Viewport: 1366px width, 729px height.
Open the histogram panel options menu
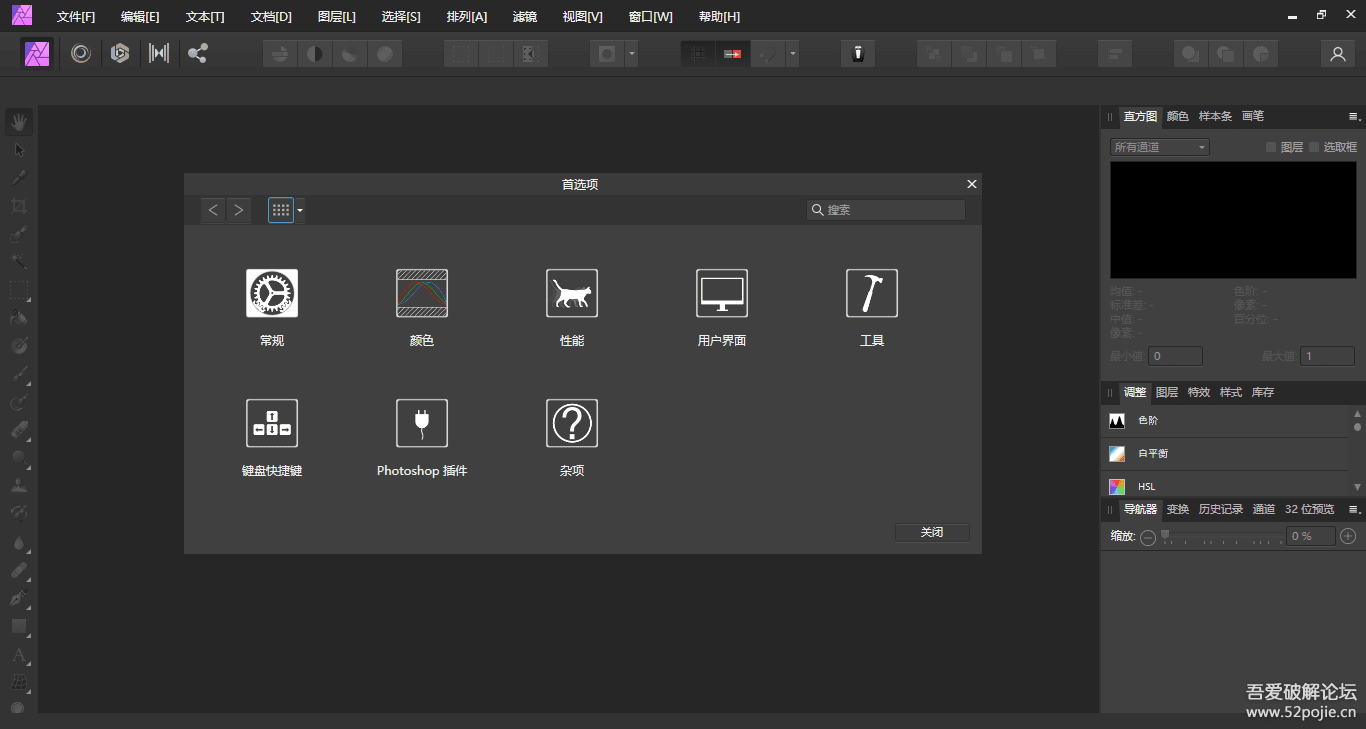coord(1354,117)
